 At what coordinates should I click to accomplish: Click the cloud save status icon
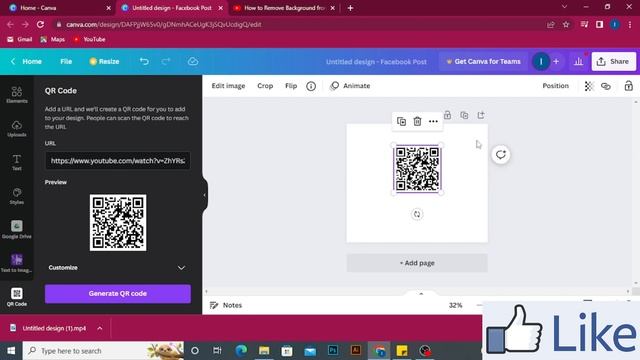[193, 61]
